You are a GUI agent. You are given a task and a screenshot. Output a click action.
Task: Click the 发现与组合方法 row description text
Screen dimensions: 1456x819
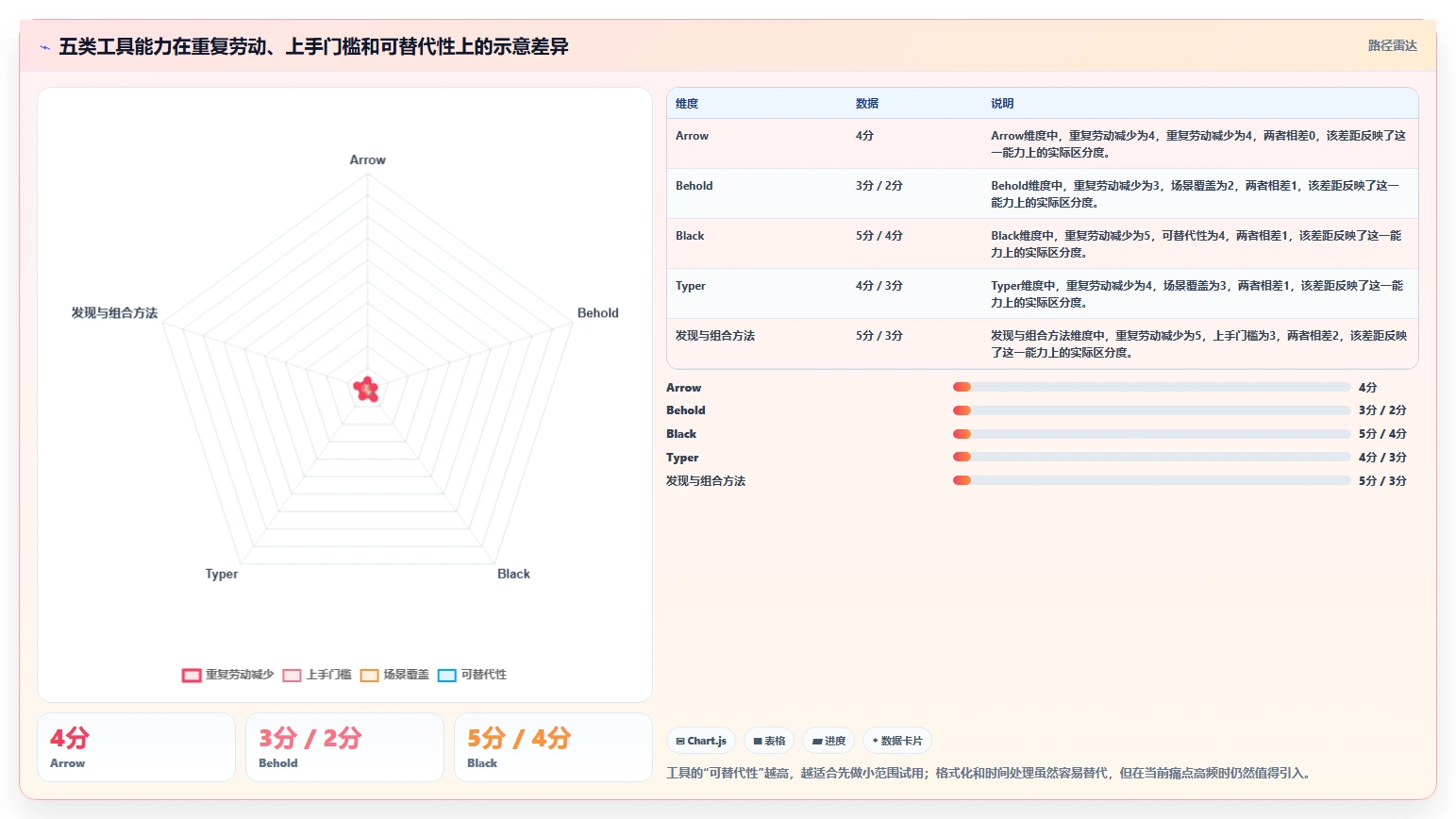coord(1198,344)
